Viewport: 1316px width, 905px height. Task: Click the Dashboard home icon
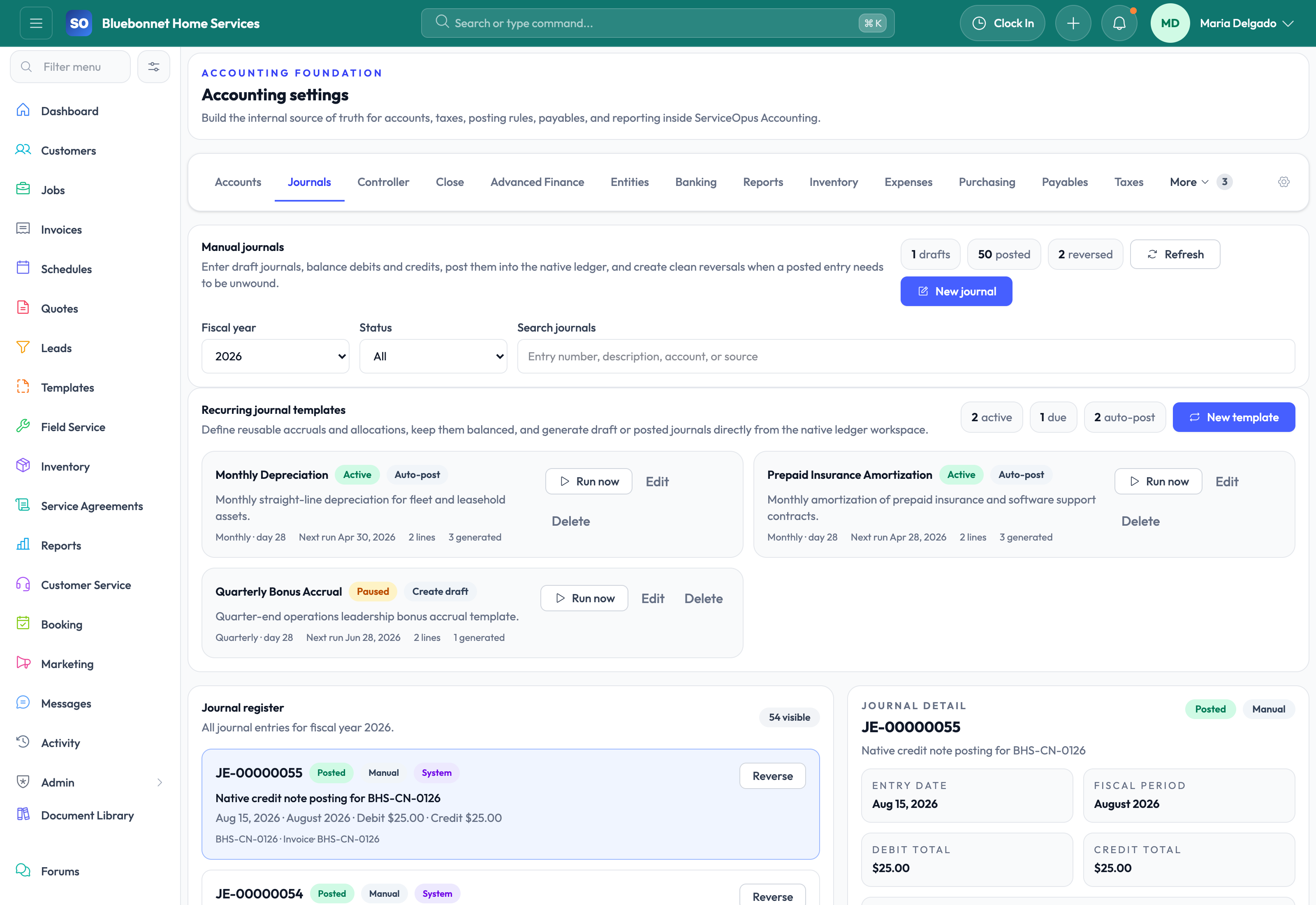point(23,111)
